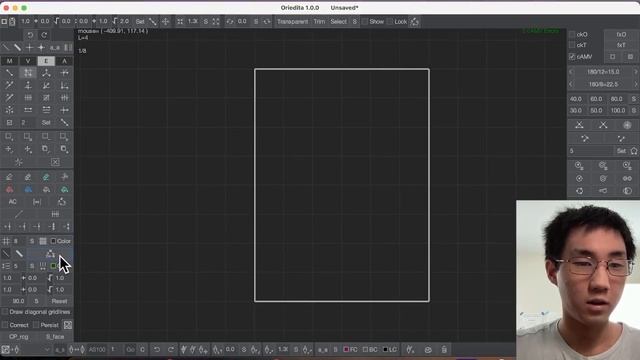Select the three-branch bisector tool

tap(46, 73)
